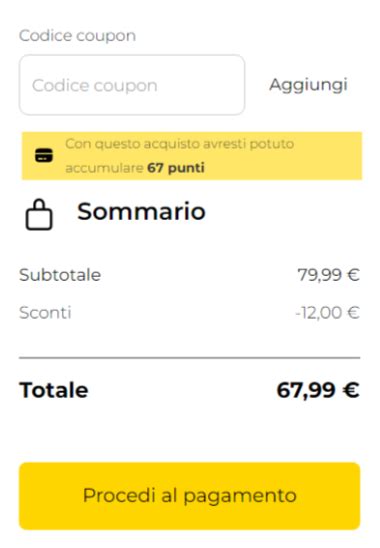Click Aggiungi to apply the coupon
Viewport: 380px width, 548px height.
tap(308, 85)
